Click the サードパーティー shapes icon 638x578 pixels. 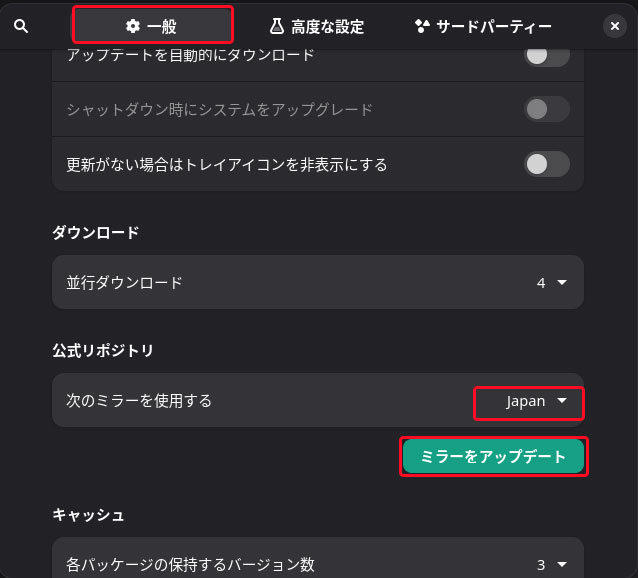pos(422,26)
